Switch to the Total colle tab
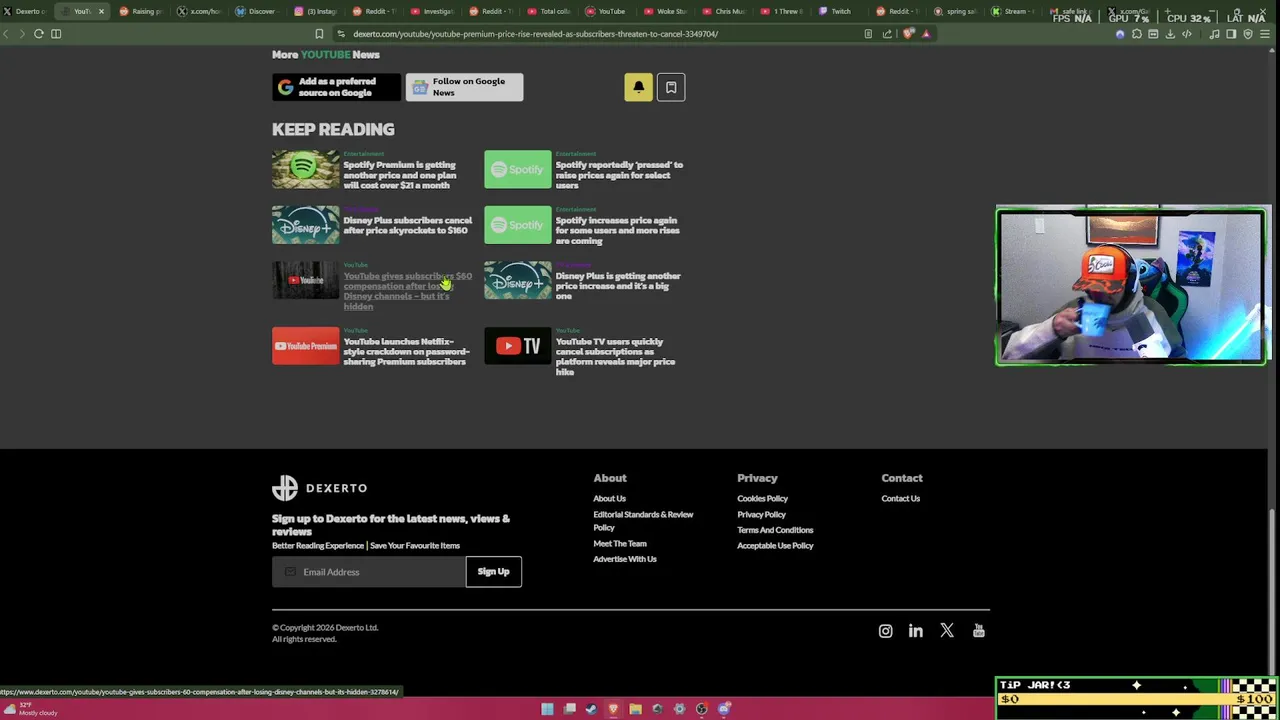This screenshot has height=720, width=1280. (x=549, y=11)
